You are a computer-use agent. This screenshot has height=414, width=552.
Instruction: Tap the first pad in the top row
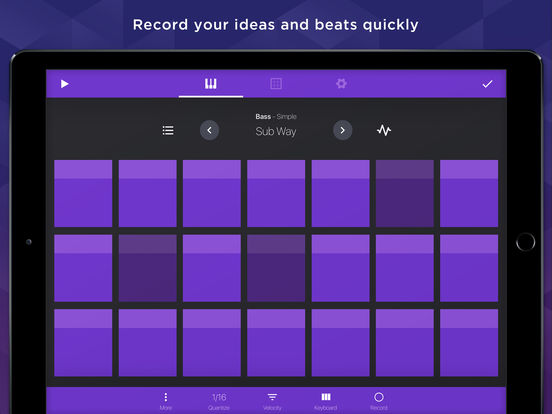tap(83, 194)
